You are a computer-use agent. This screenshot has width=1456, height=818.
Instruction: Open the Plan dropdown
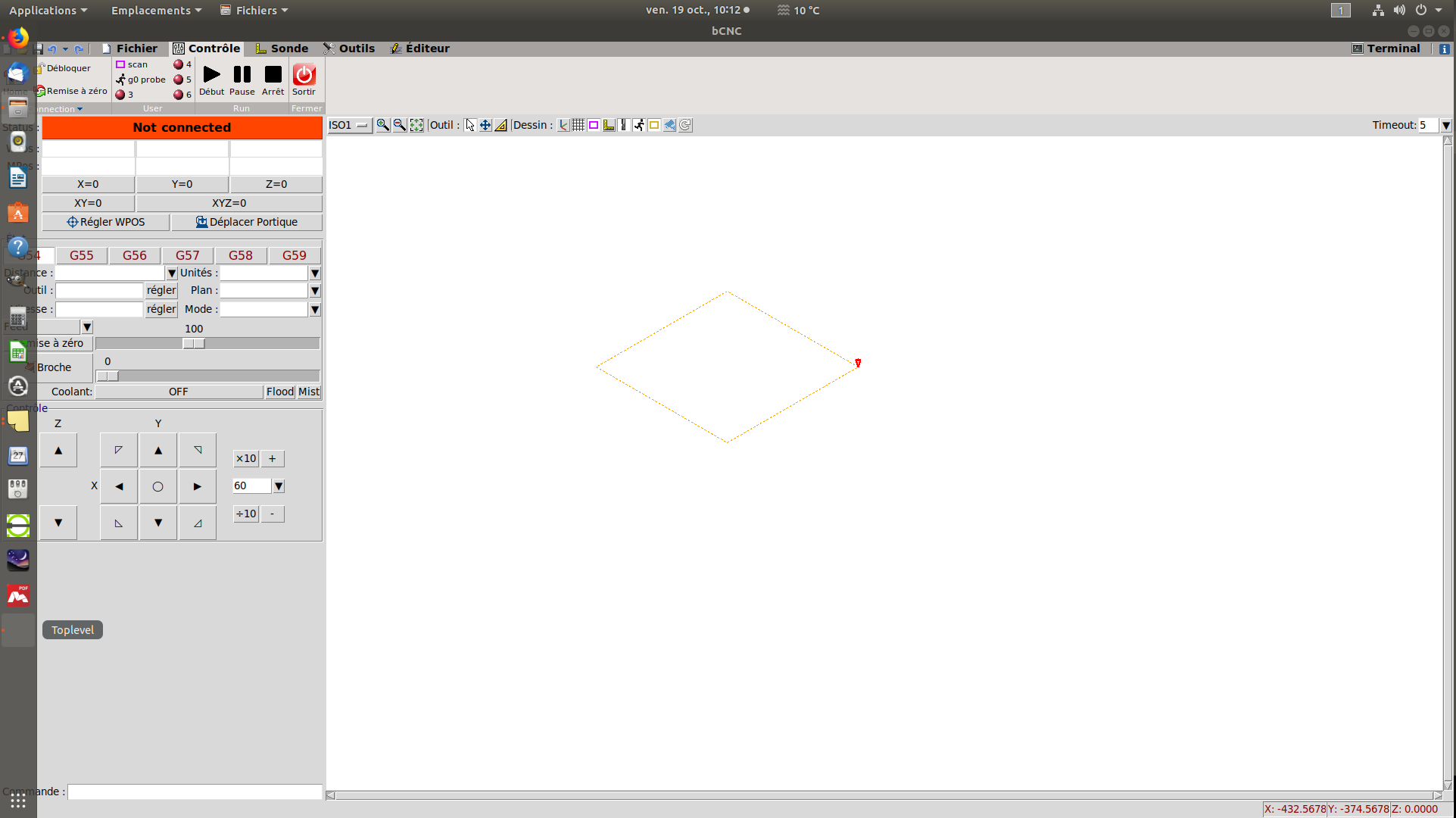tap(315, 291)
